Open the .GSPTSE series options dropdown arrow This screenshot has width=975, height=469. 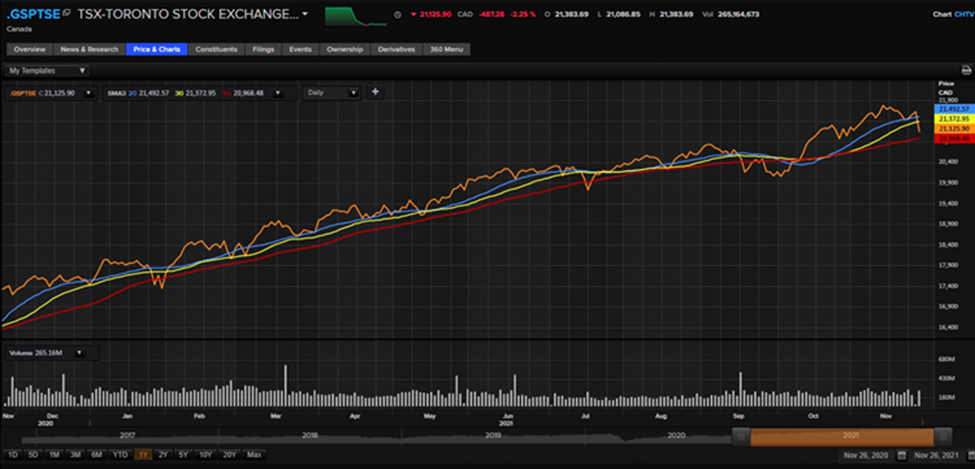tap(88, 93)
